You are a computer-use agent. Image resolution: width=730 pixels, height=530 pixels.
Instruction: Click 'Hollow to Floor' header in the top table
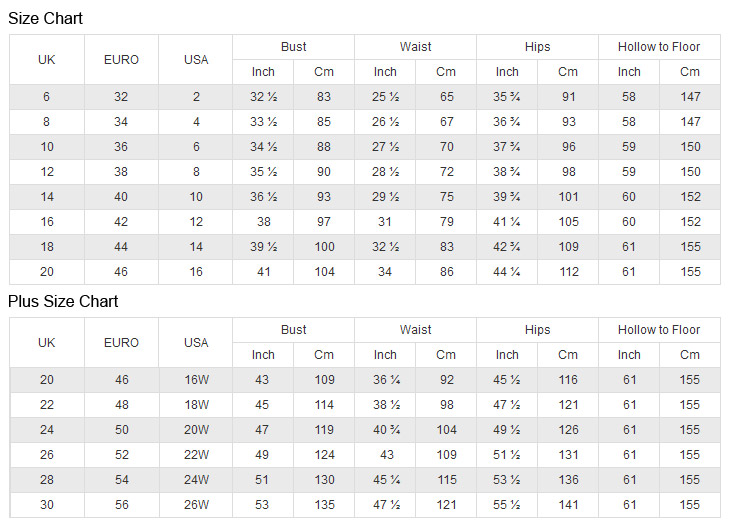659,47
